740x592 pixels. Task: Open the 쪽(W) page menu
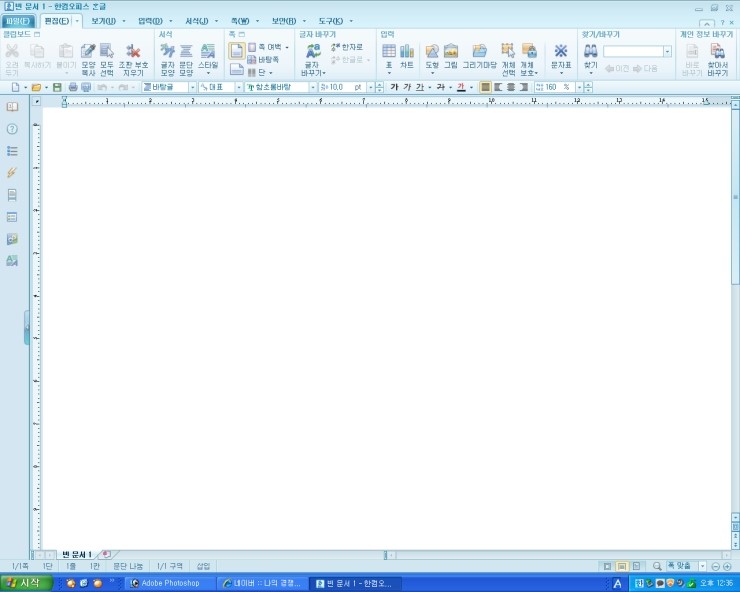tap(240, 21)
